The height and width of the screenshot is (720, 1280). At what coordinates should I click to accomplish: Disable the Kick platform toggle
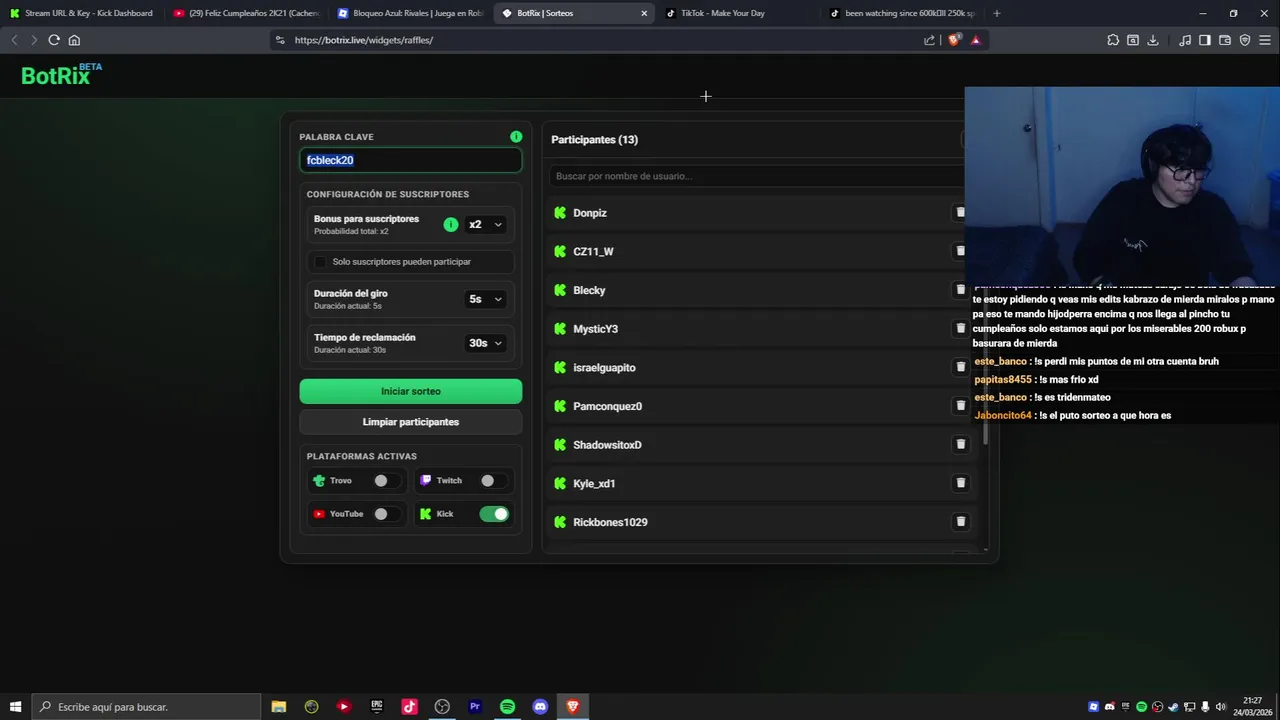coord(494,514)
